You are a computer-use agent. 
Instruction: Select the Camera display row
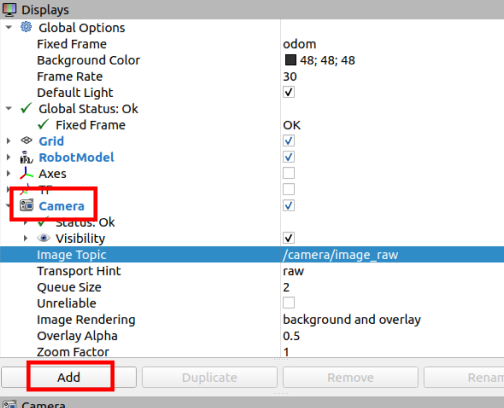pos(61,206)
